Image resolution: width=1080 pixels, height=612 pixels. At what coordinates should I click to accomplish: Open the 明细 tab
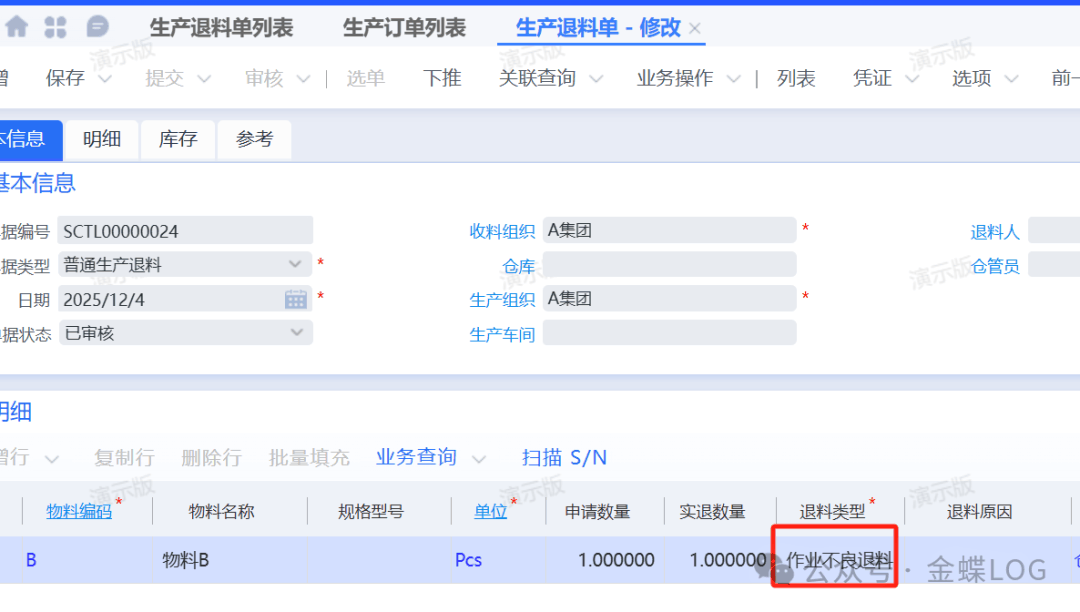[102, 140]
